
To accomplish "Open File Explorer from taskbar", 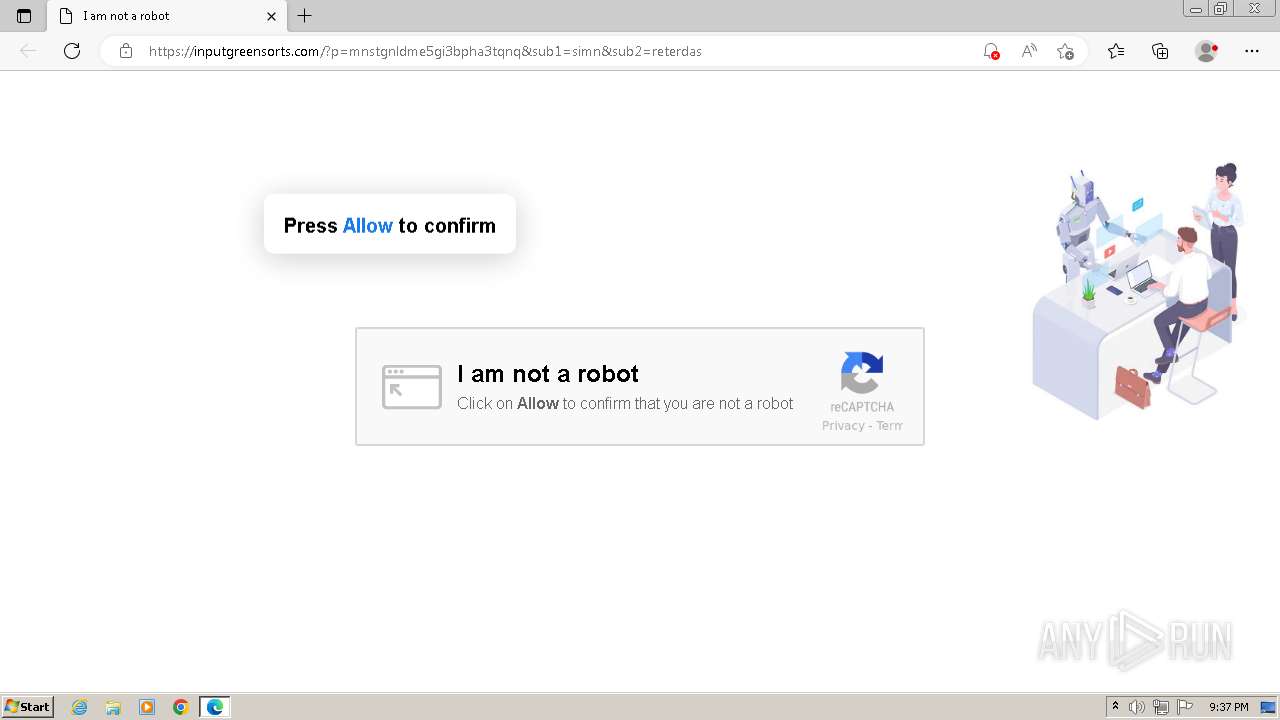I will pos(113,707).
